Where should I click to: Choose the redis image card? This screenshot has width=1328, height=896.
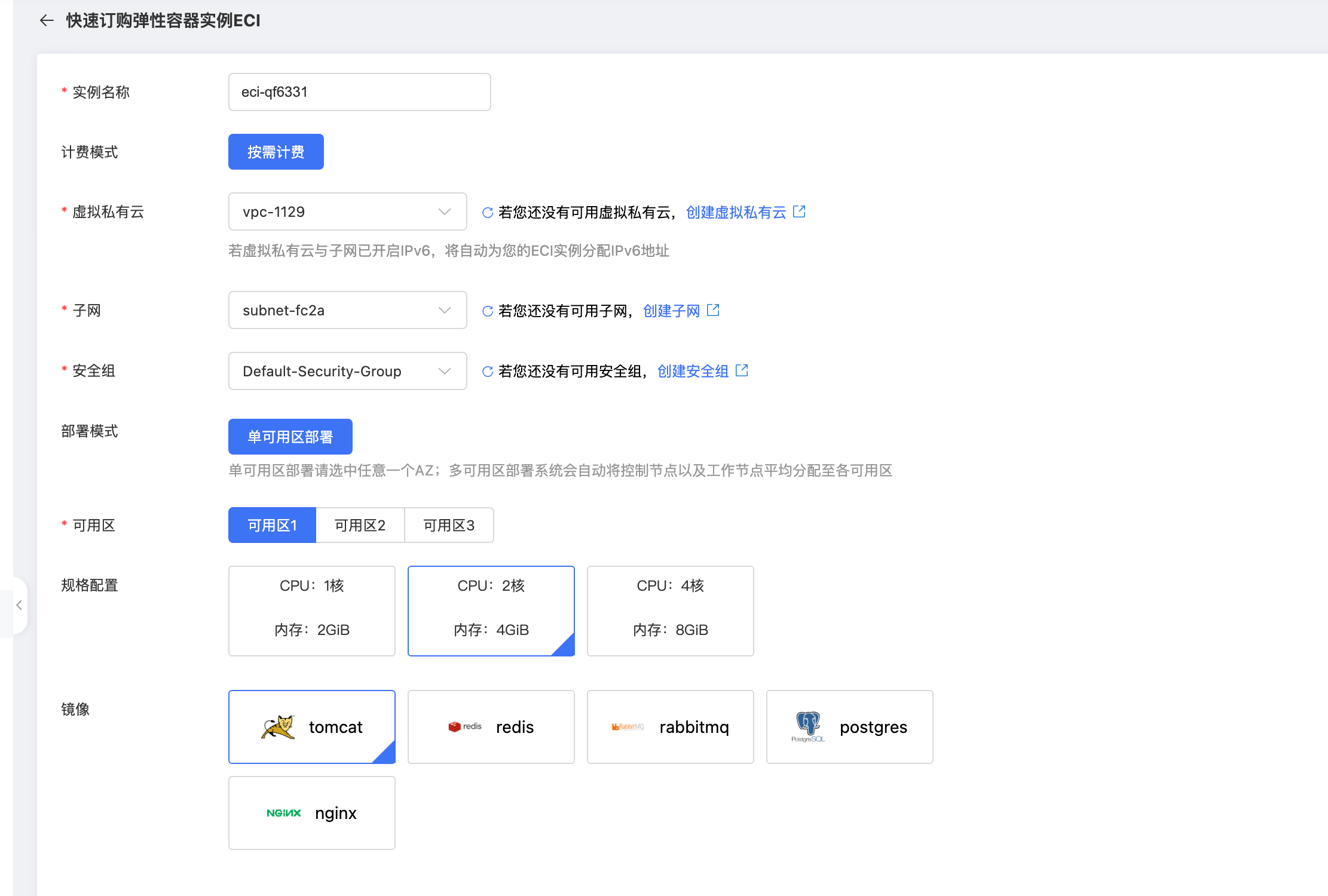click(x=491, y=727)
